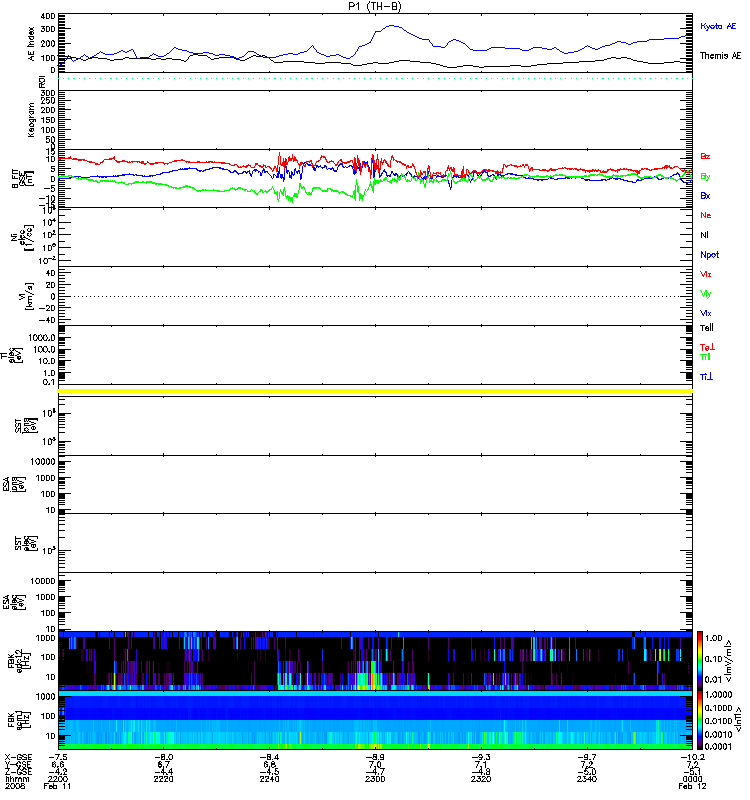The width and height of the screenshot is (750, 800).
Task: Click the X-GSE value -8.0
Action: click(x=163, y=757)
